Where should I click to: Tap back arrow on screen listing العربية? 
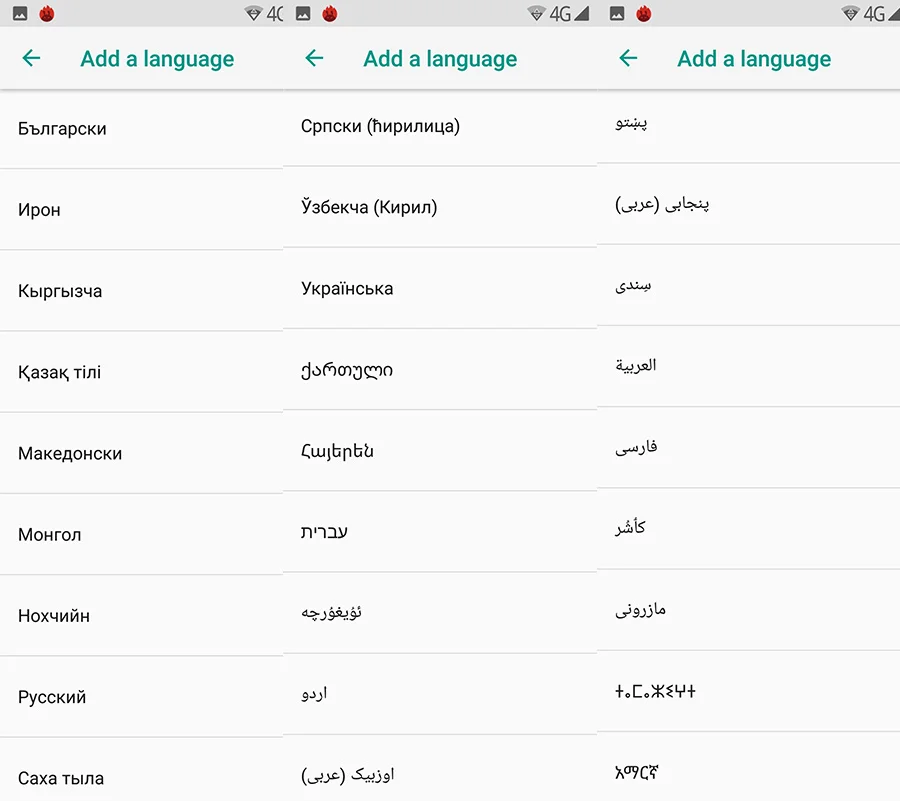pos(628,57)
